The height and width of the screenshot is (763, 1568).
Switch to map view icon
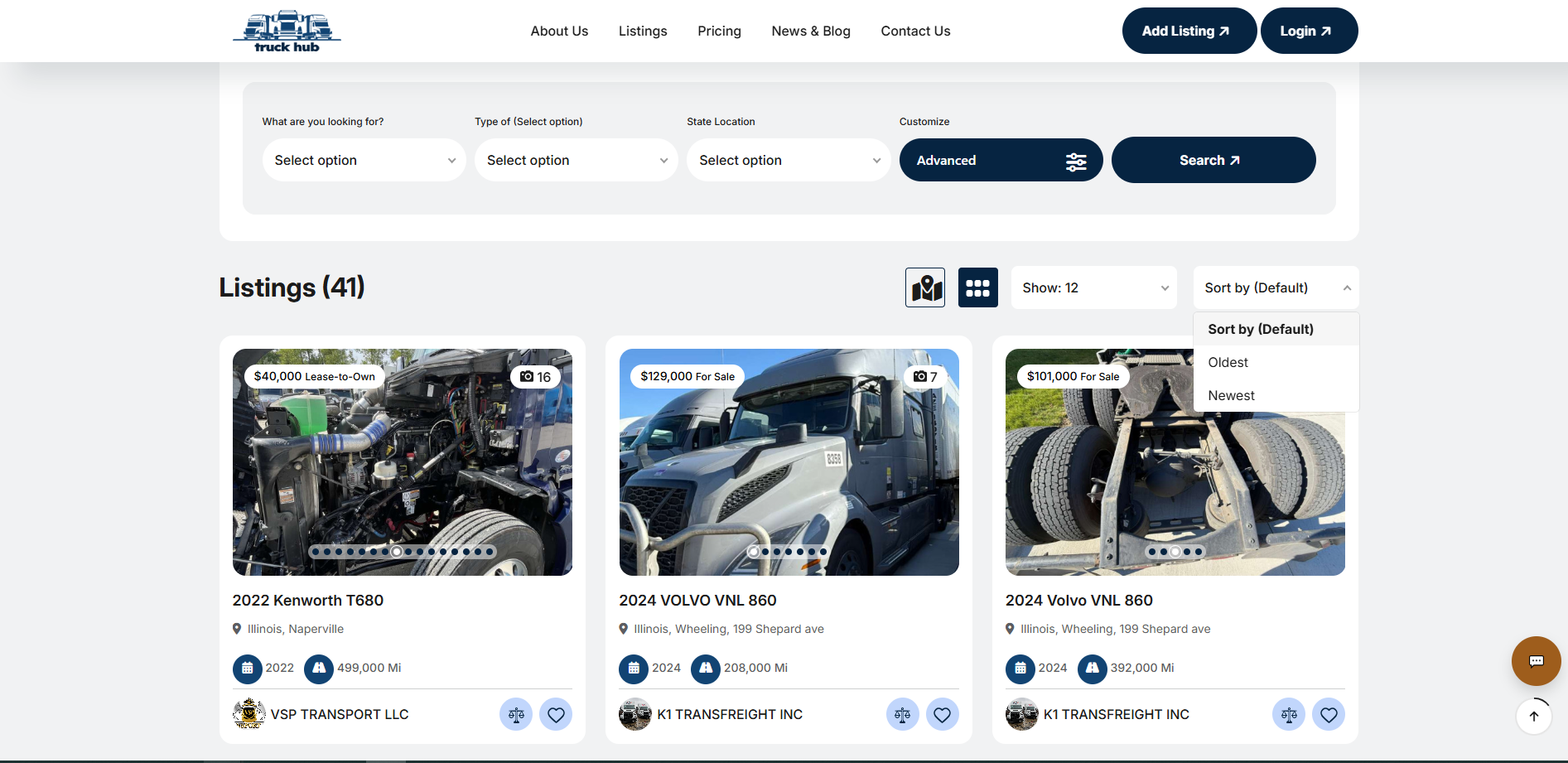coord(925,287)
